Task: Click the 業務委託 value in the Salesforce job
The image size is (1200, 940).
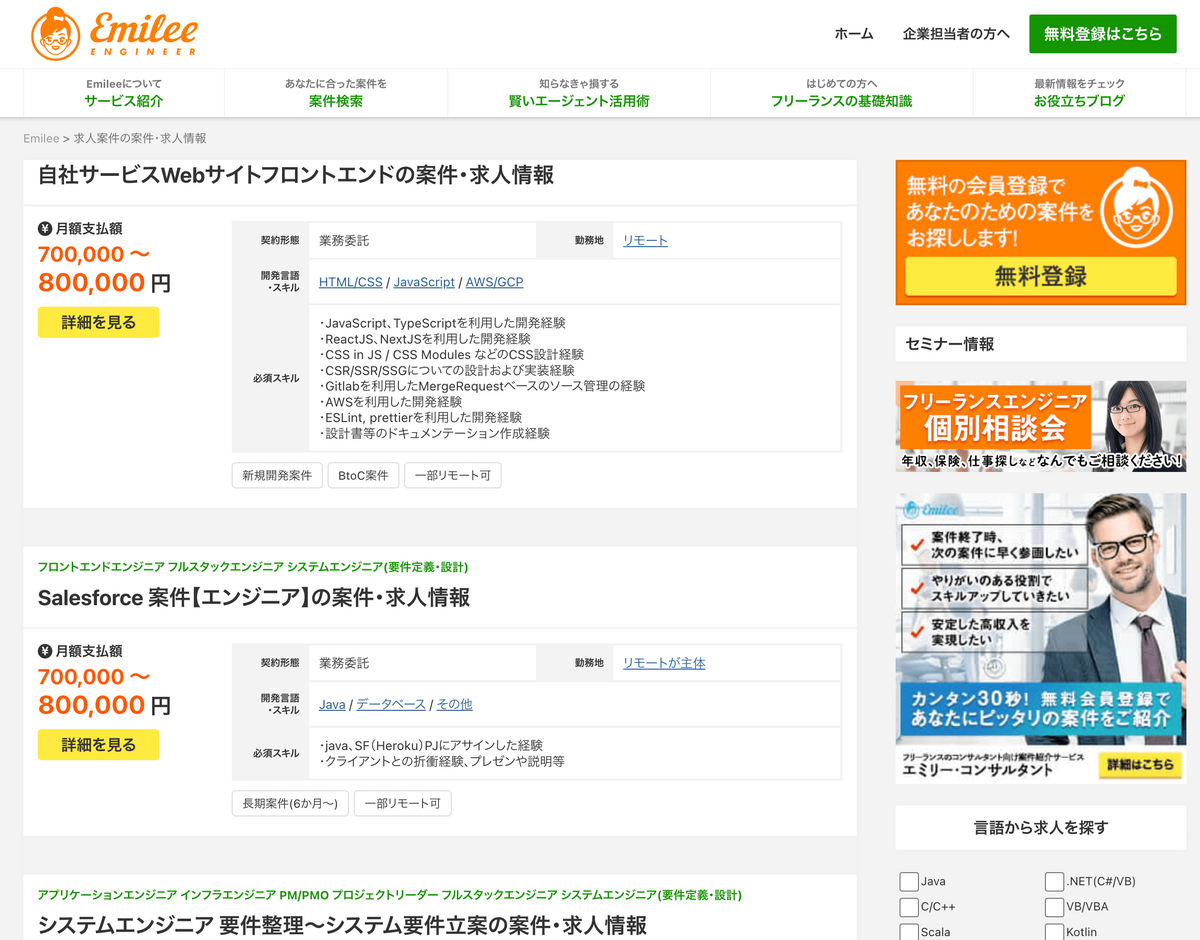Action: pyautogui.click(x=344, y=662)
